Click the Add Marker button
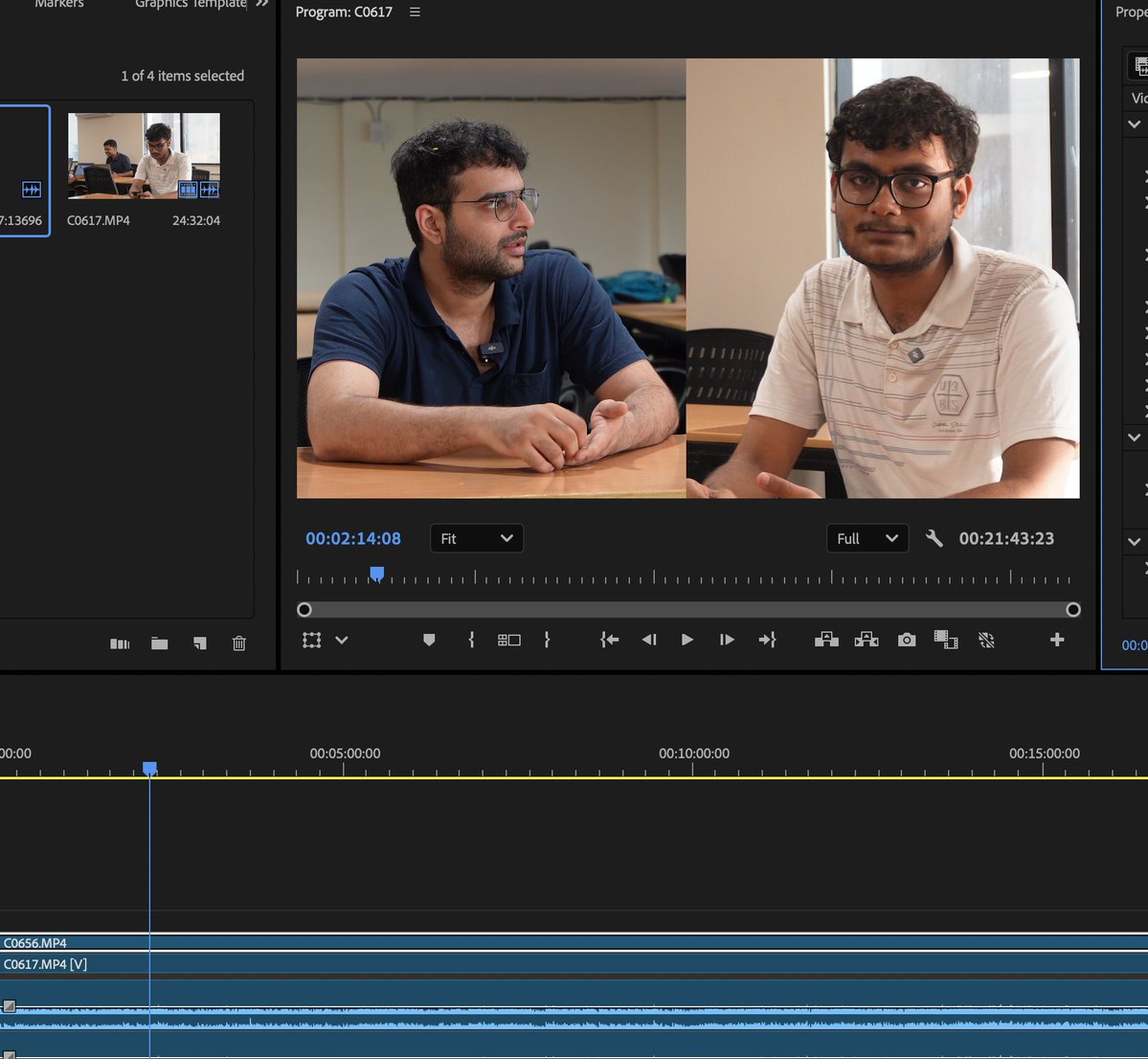1148x1059 pixels. click(429, 640)
